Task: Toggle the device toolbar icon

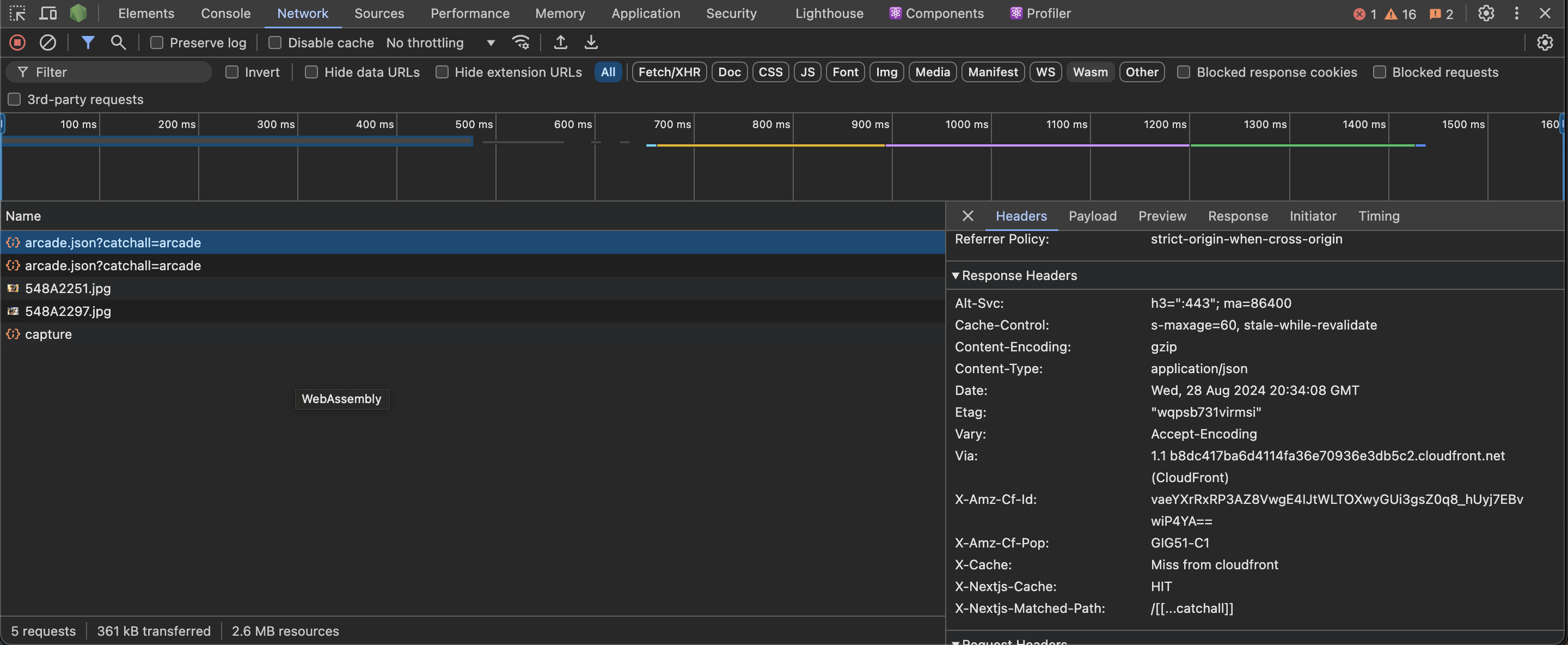Action: click(48, 14)
